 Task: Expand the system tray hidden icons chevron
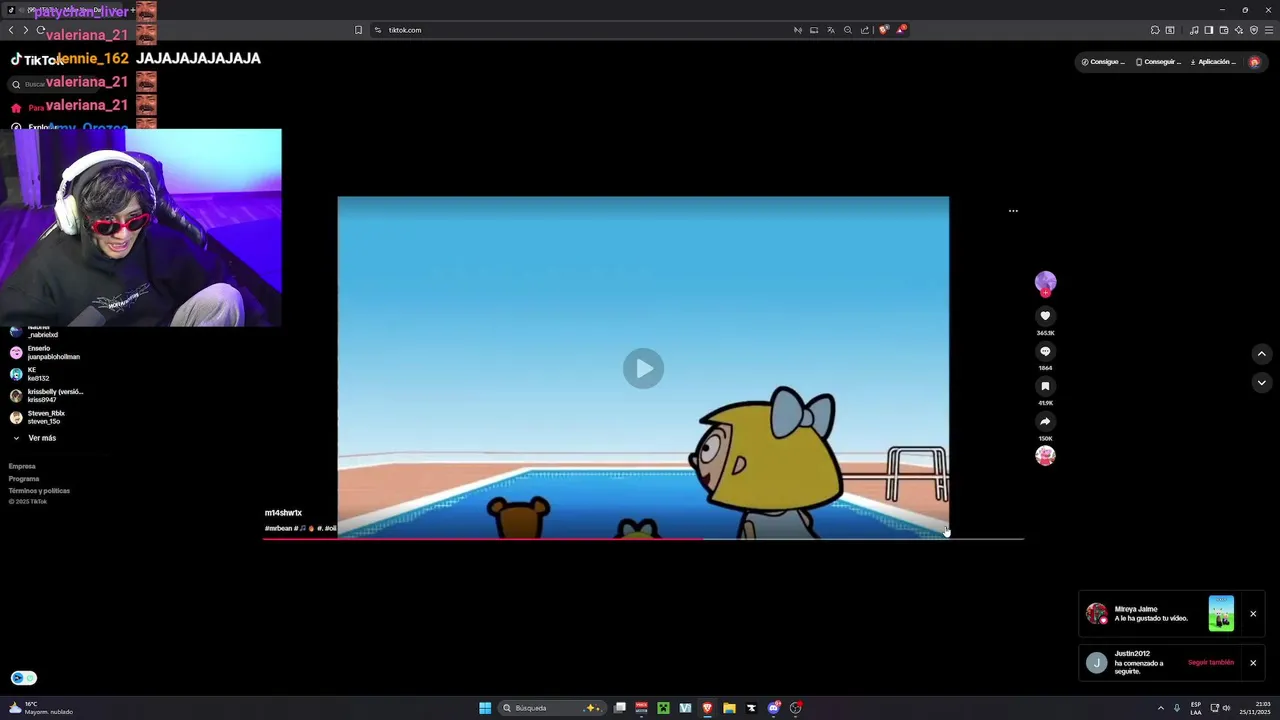coord(1161,708)
